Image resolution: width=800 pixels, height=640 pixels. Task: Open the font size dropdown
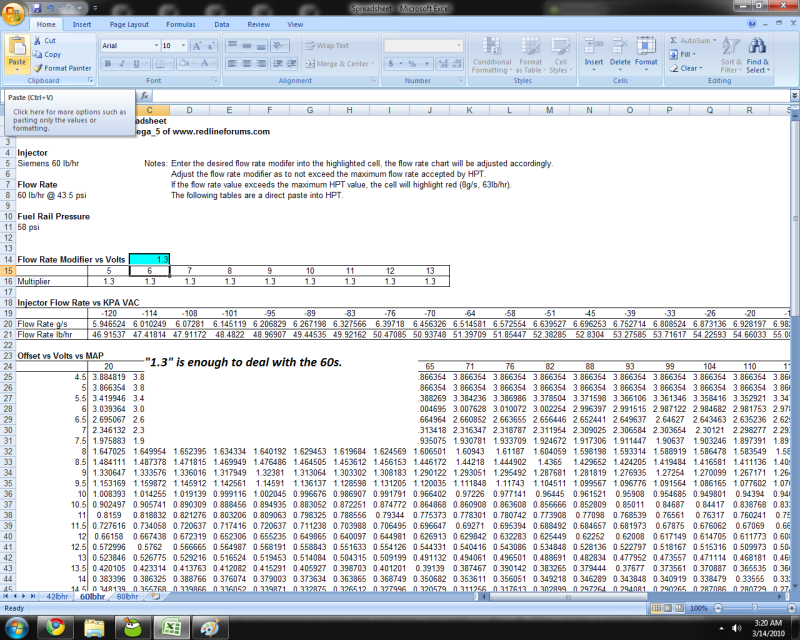coord(183,46)
